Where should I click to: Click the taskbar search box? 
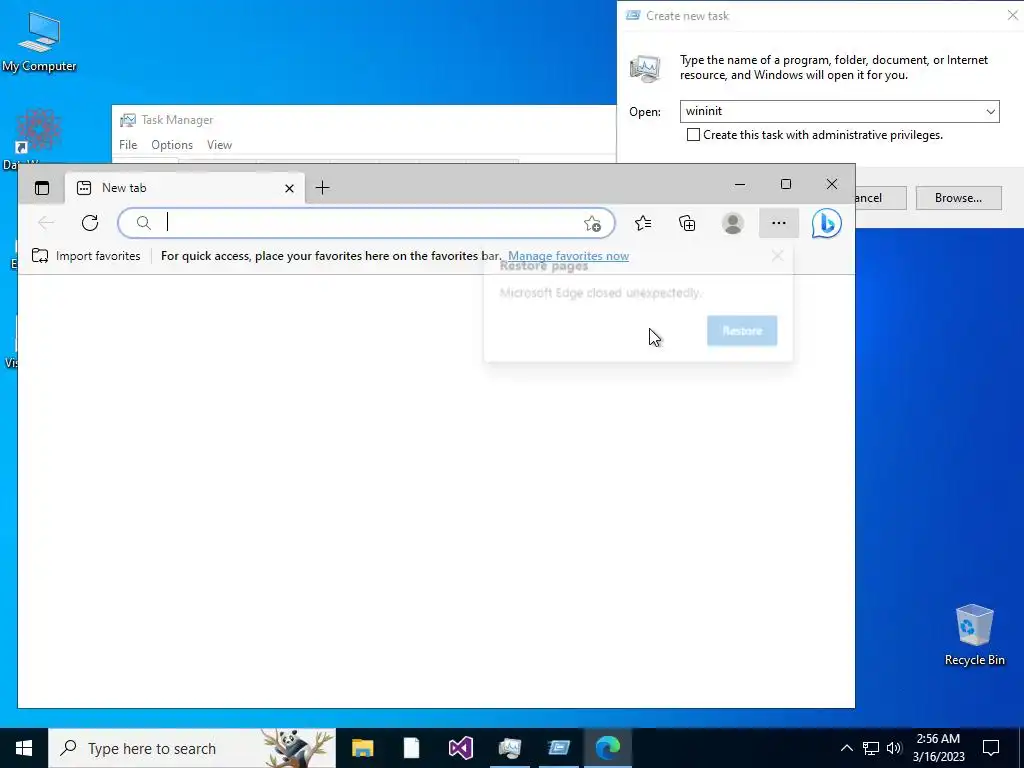point(192,748)
